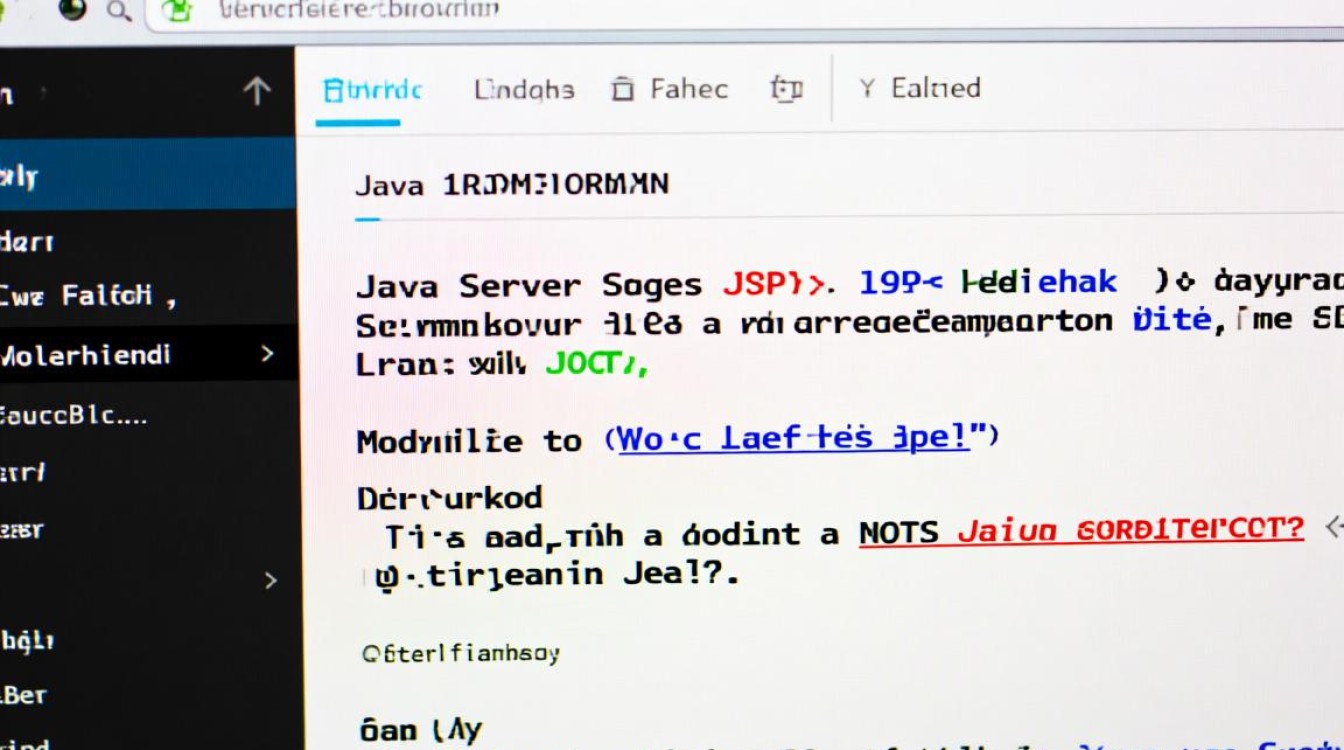Open the Fahec tab
1344x750 pixels.
click(689, 89)
